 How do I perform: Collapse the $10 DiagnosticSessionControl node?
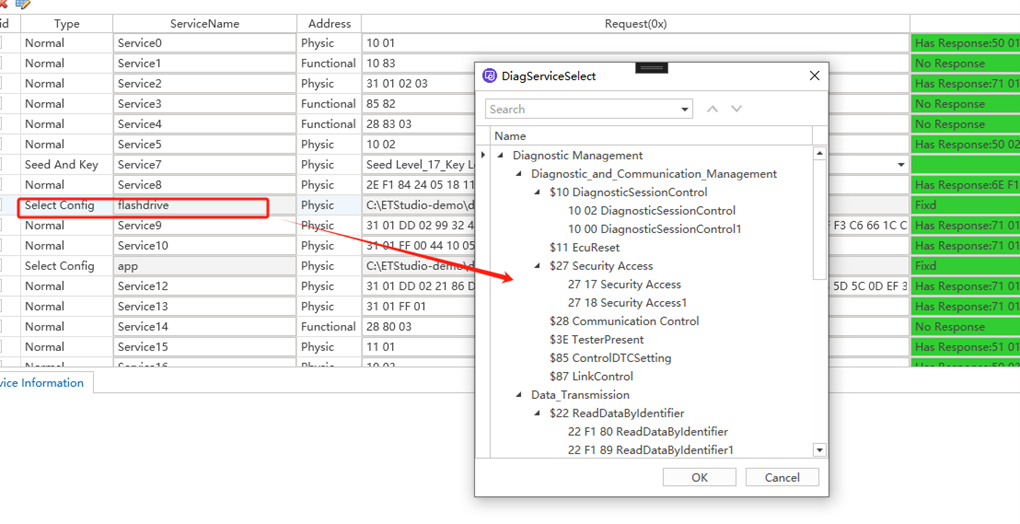537,192
